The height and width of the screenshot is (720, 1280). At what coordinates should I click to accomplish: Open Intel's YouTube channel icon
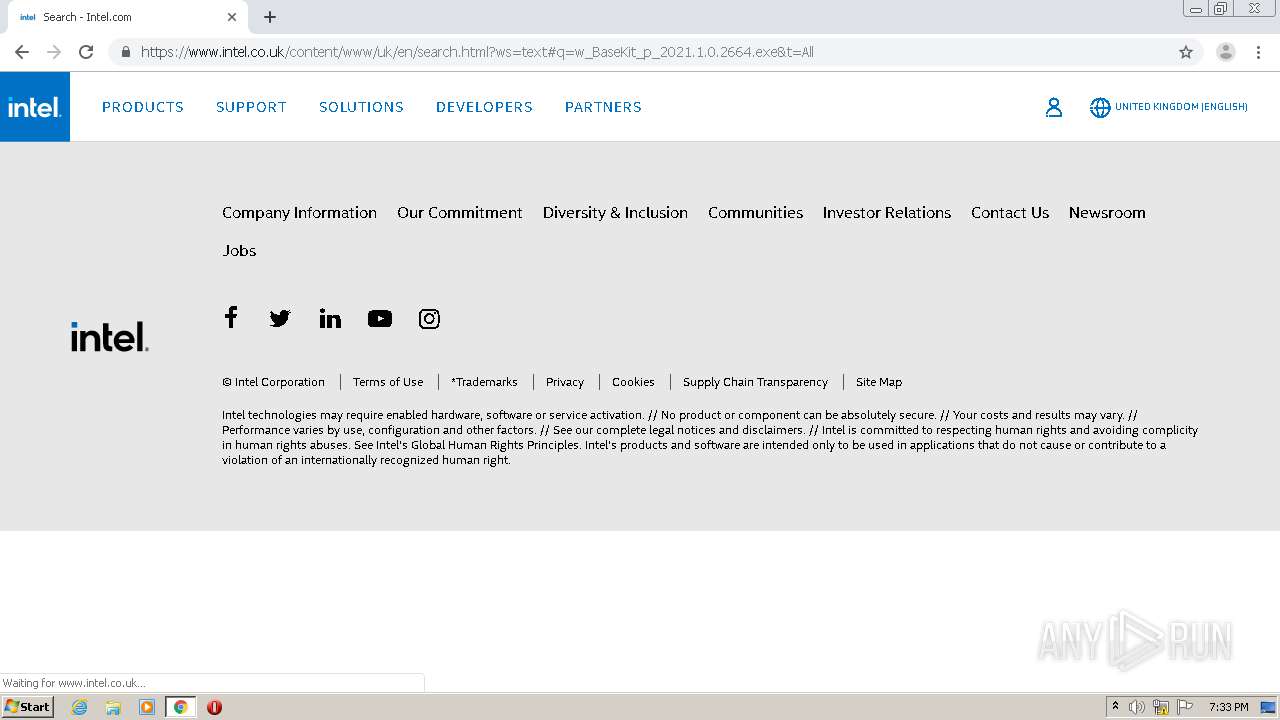[380, 318]
